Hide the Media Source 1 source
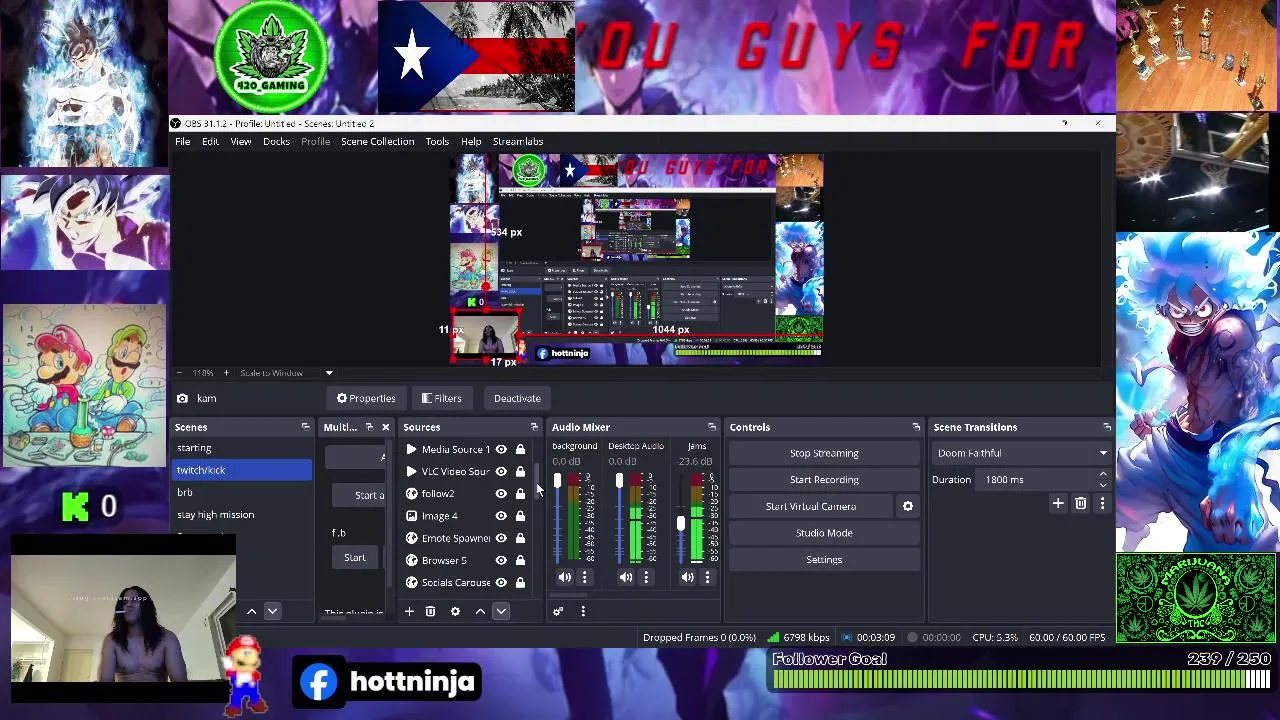 click(501, 449)
